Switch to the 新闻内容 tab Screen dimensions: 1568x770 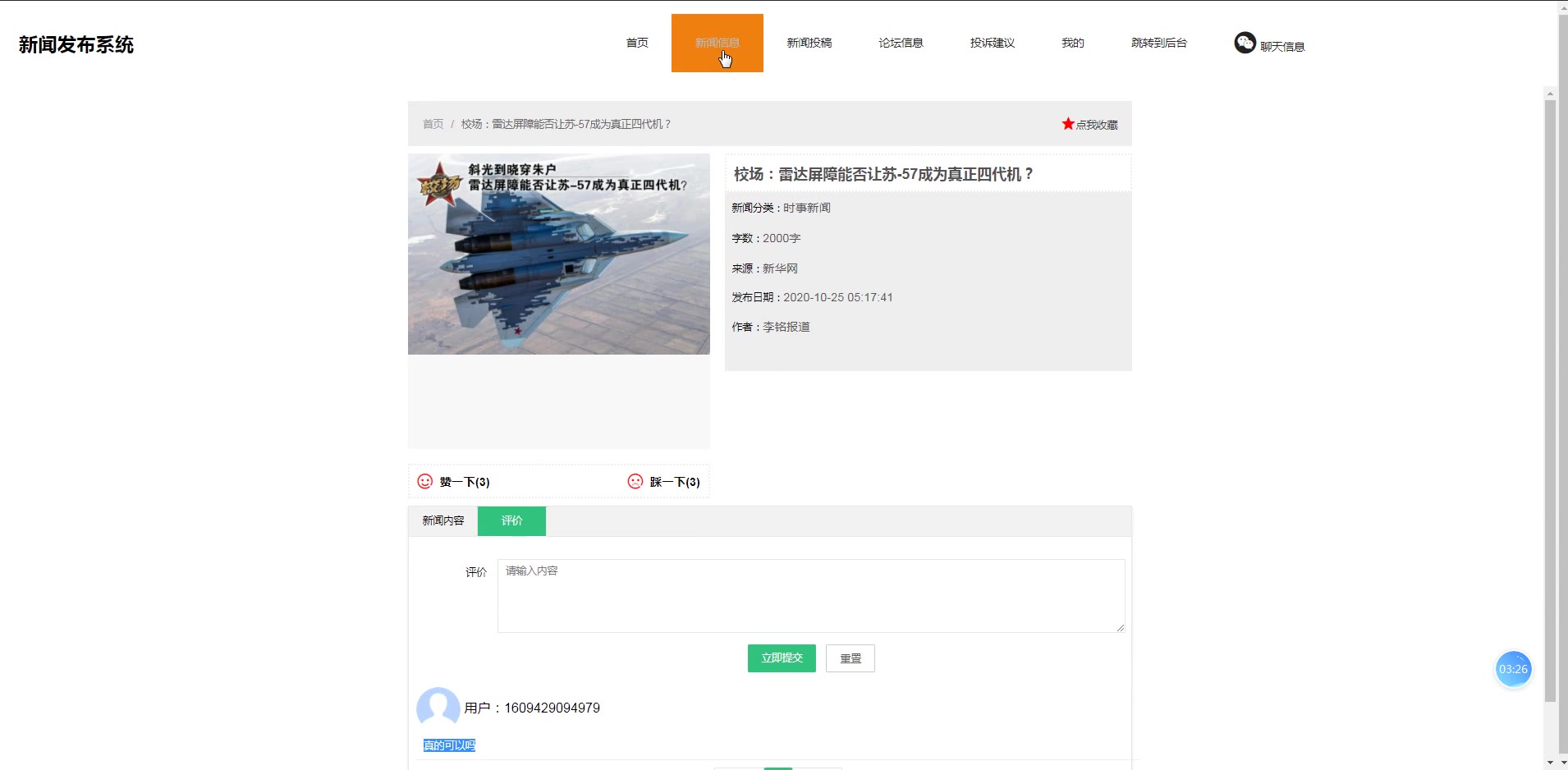pyautogui.click(x=443, y=520)
